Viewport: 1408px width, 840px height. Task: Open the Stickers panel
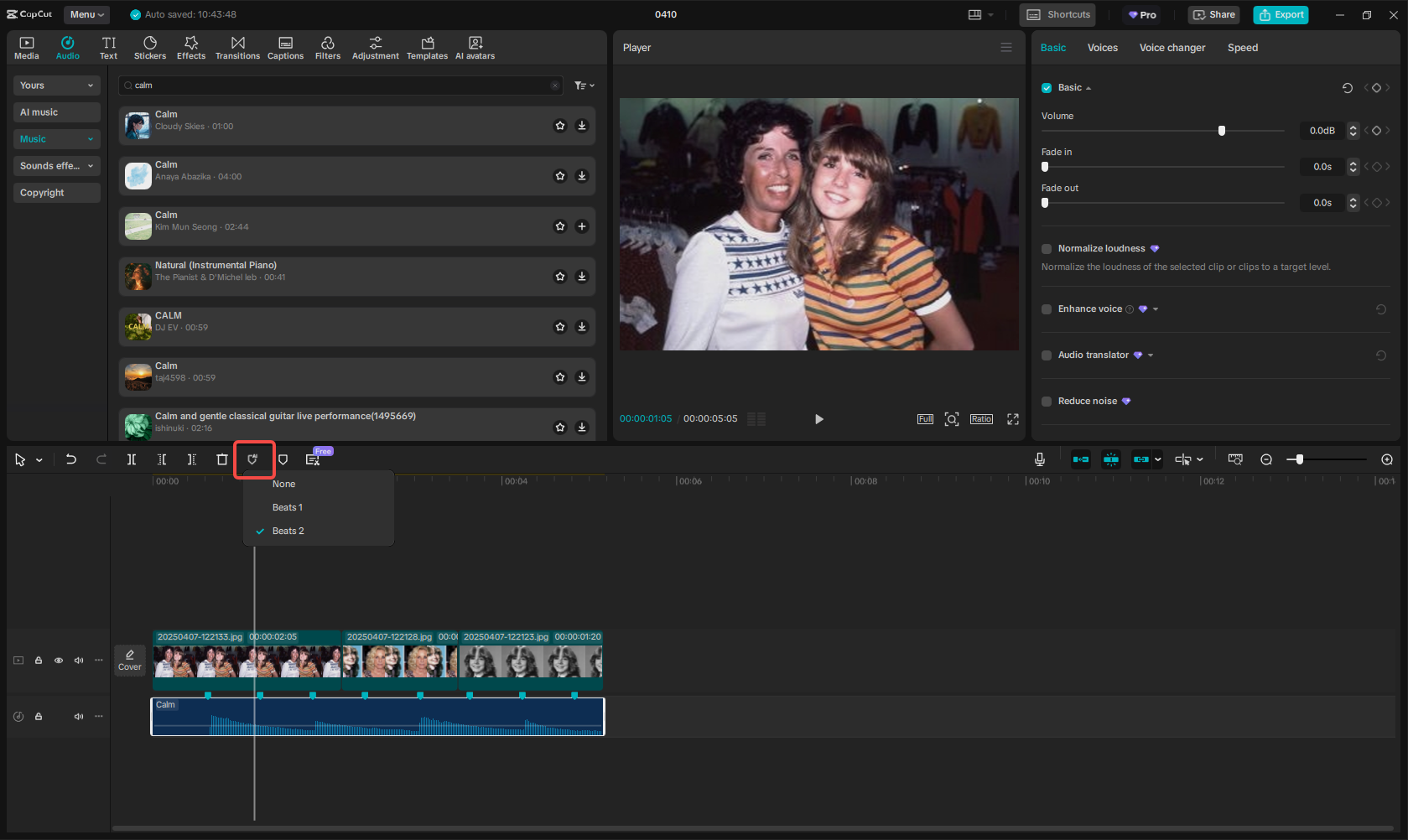149,48
